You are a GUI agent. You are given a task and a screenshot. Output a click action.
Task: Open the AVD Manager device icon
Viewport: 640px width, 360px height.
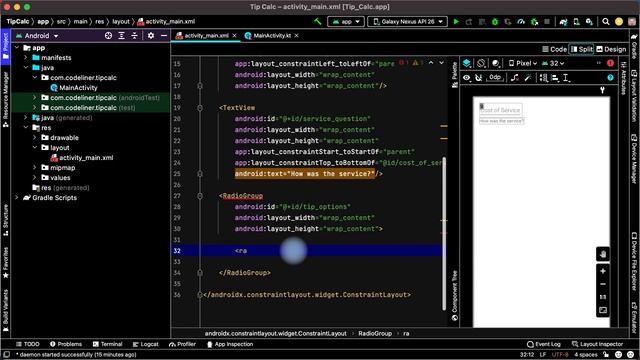click(576, 22)
